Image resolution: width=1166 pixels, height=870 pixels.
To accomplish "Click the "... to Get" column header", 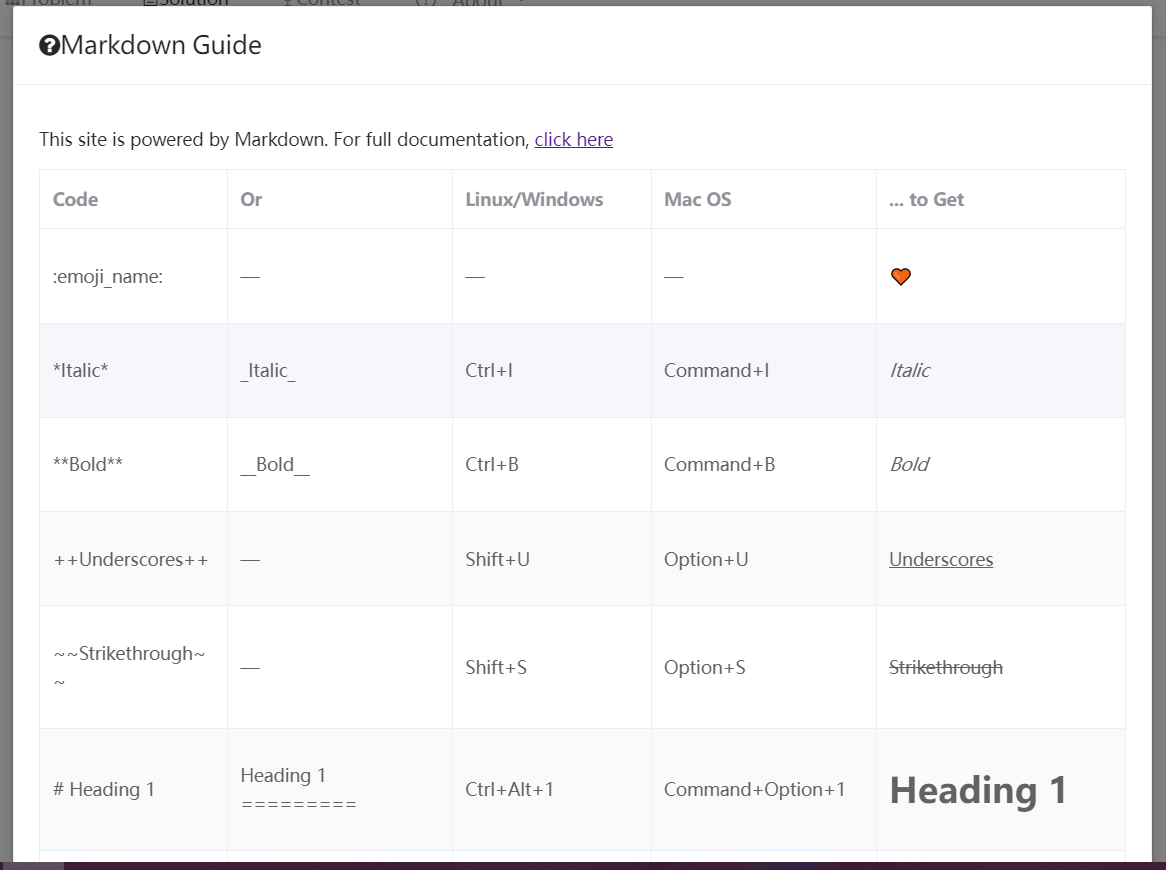I will coord(926,199).
